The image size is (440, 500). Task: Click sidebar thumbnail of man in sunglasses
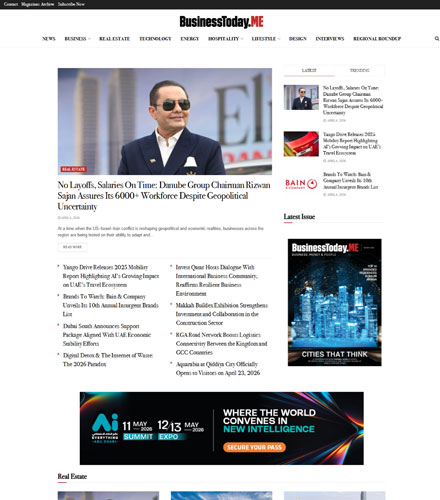pyautogui.click(x=301, y=97)
